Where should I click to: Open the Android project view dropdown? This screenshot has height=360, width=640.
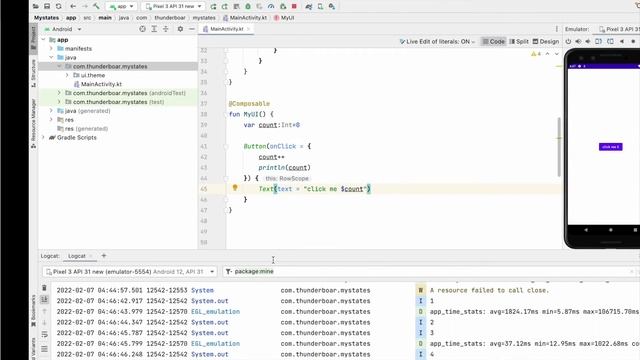[63, 29]
